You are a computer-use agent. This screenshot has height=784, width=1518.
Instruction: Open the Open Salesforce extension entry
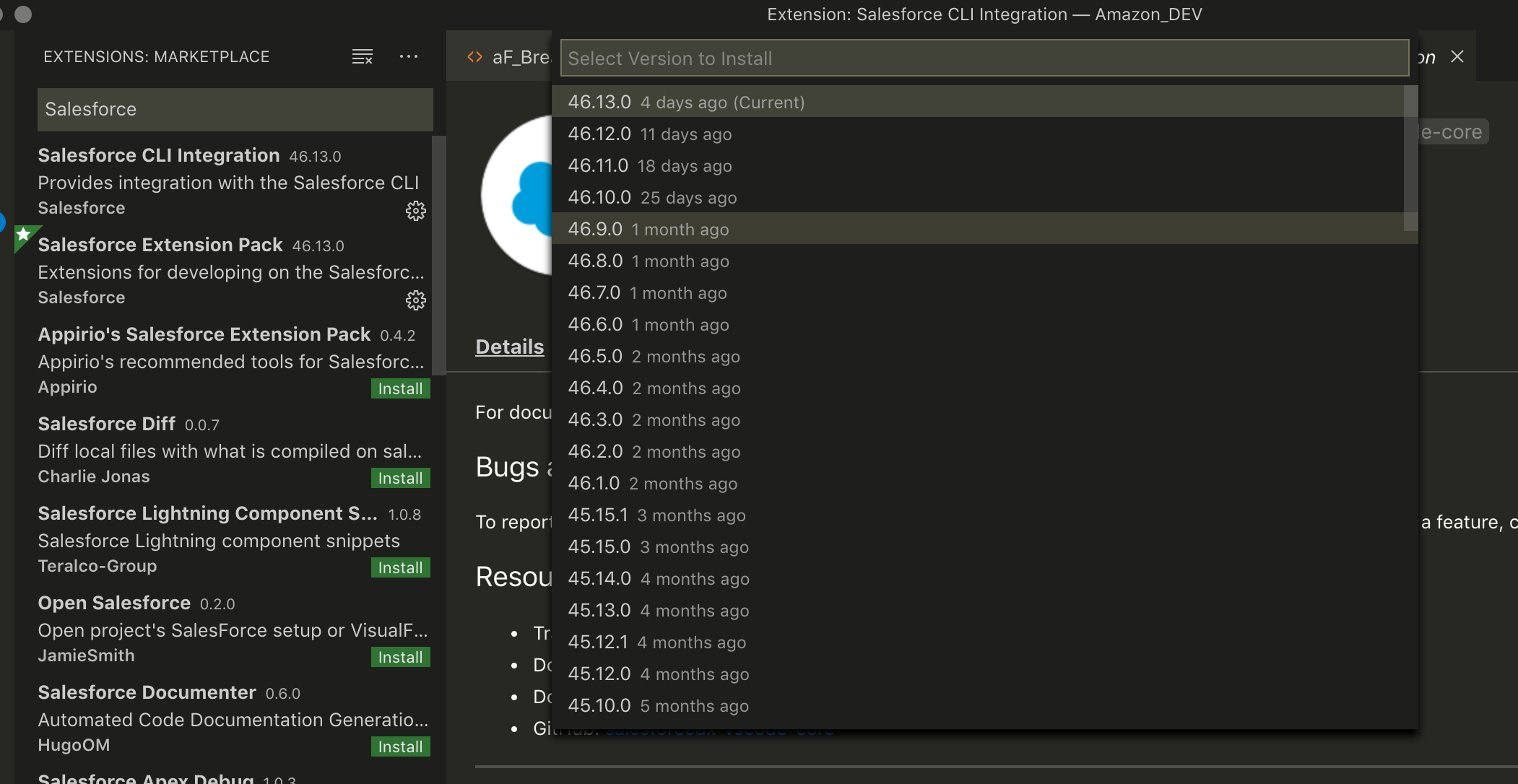(x=224, y=630)
